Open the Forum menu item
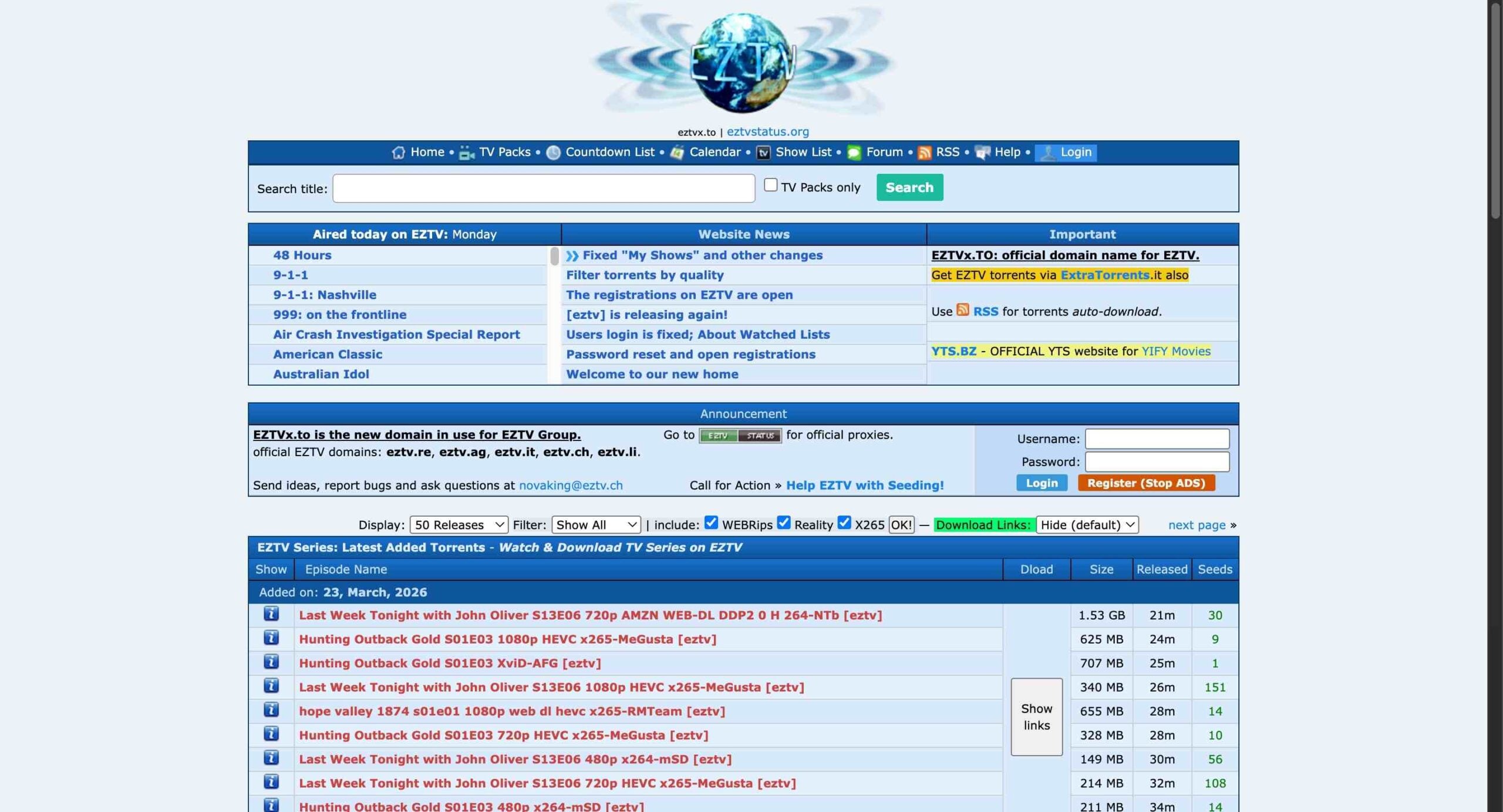 coord(884,152)
